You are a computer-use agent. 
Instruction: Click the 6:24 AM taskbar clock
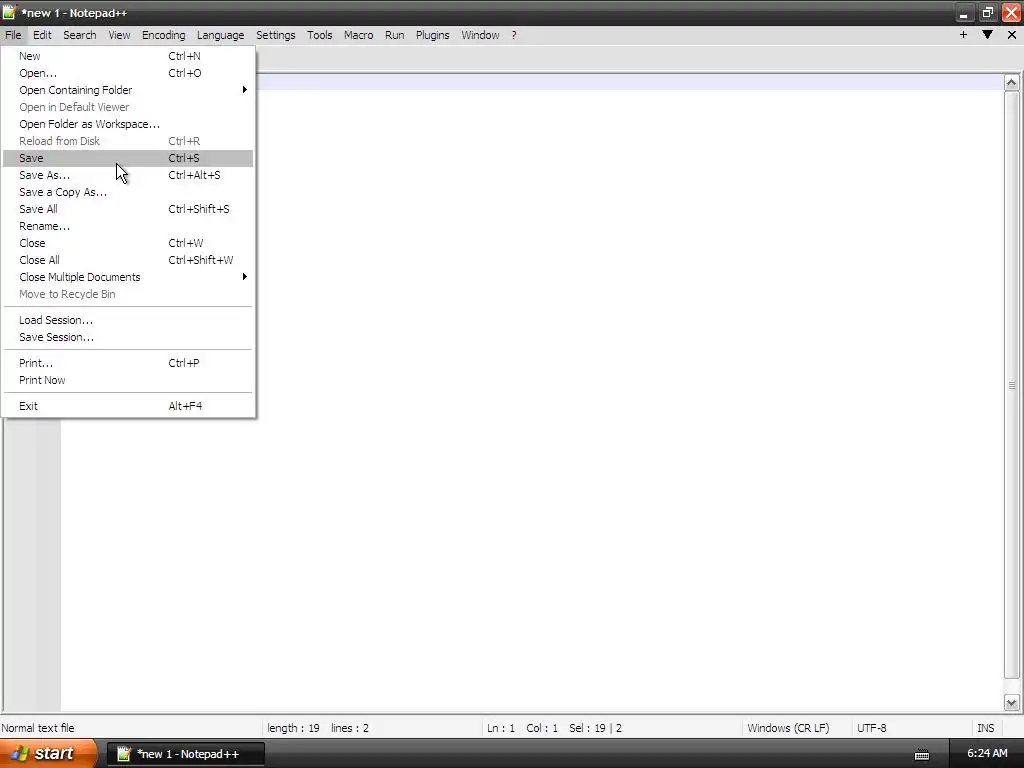point(987,753)
